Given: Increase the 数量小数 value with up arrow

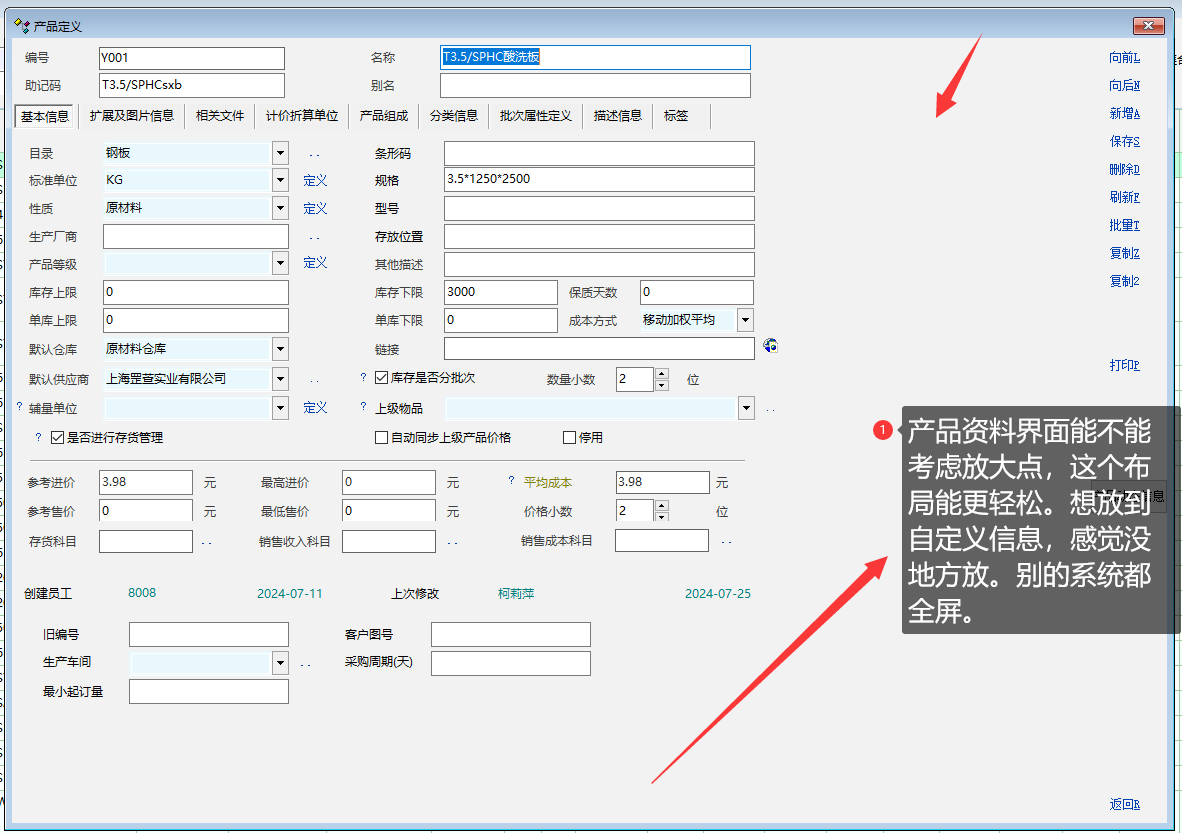Looking at the screenshot, I should click(x=661, y=374).
